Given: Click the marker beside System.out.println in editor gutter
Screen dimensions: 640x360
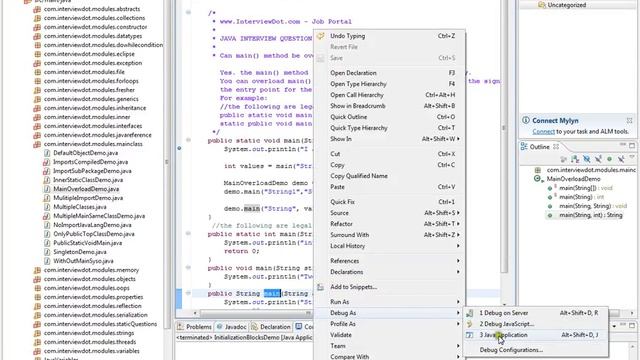Looking at the screenshot, I should click(179, 148).
